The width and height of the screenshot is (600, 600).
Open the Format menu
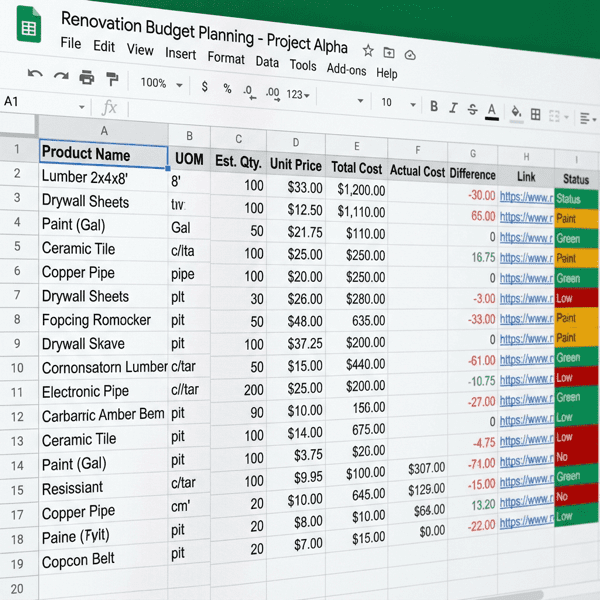225,57
